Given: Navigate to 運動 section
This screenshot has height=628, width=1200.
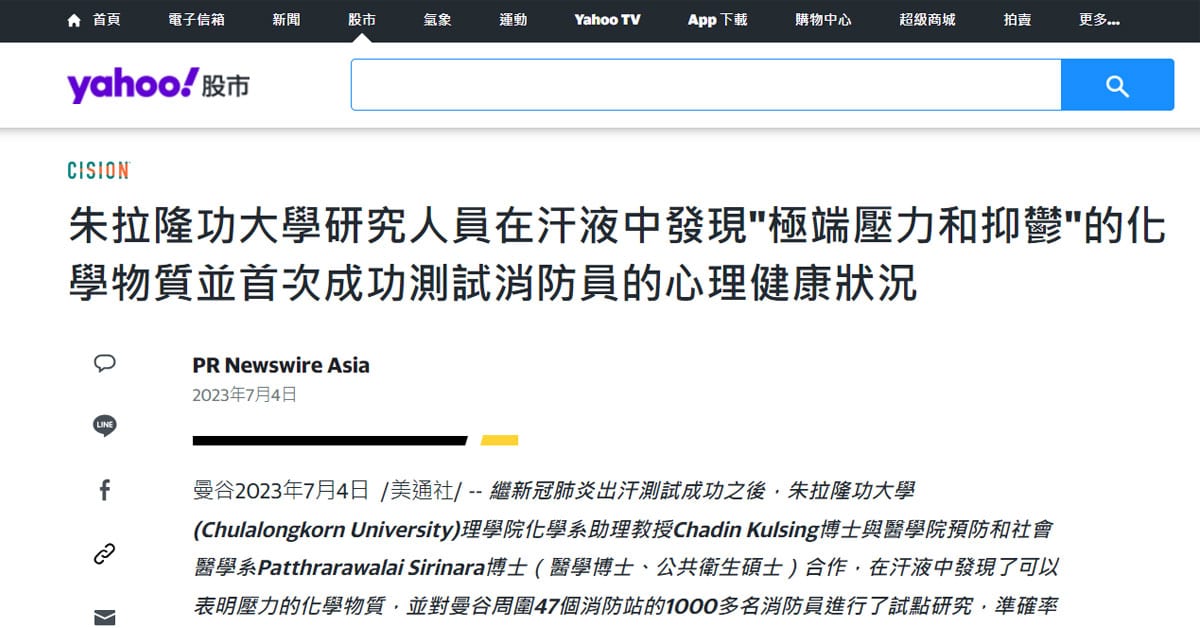Looking at the screenshot, I should coord(513,20).
